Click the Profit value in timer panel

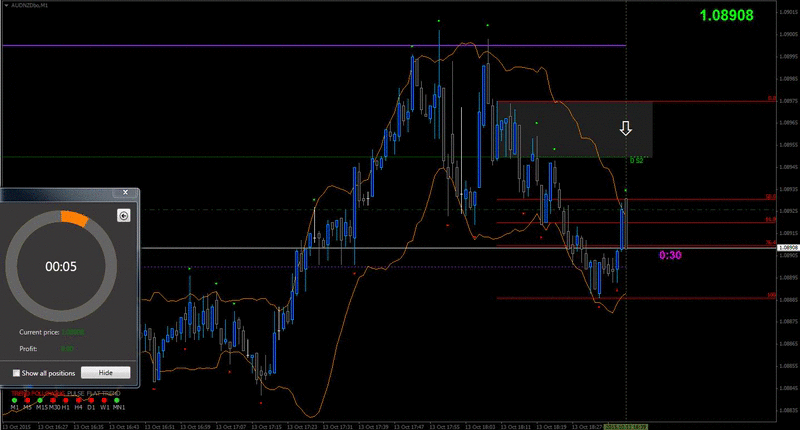click(x=67, y=349)
